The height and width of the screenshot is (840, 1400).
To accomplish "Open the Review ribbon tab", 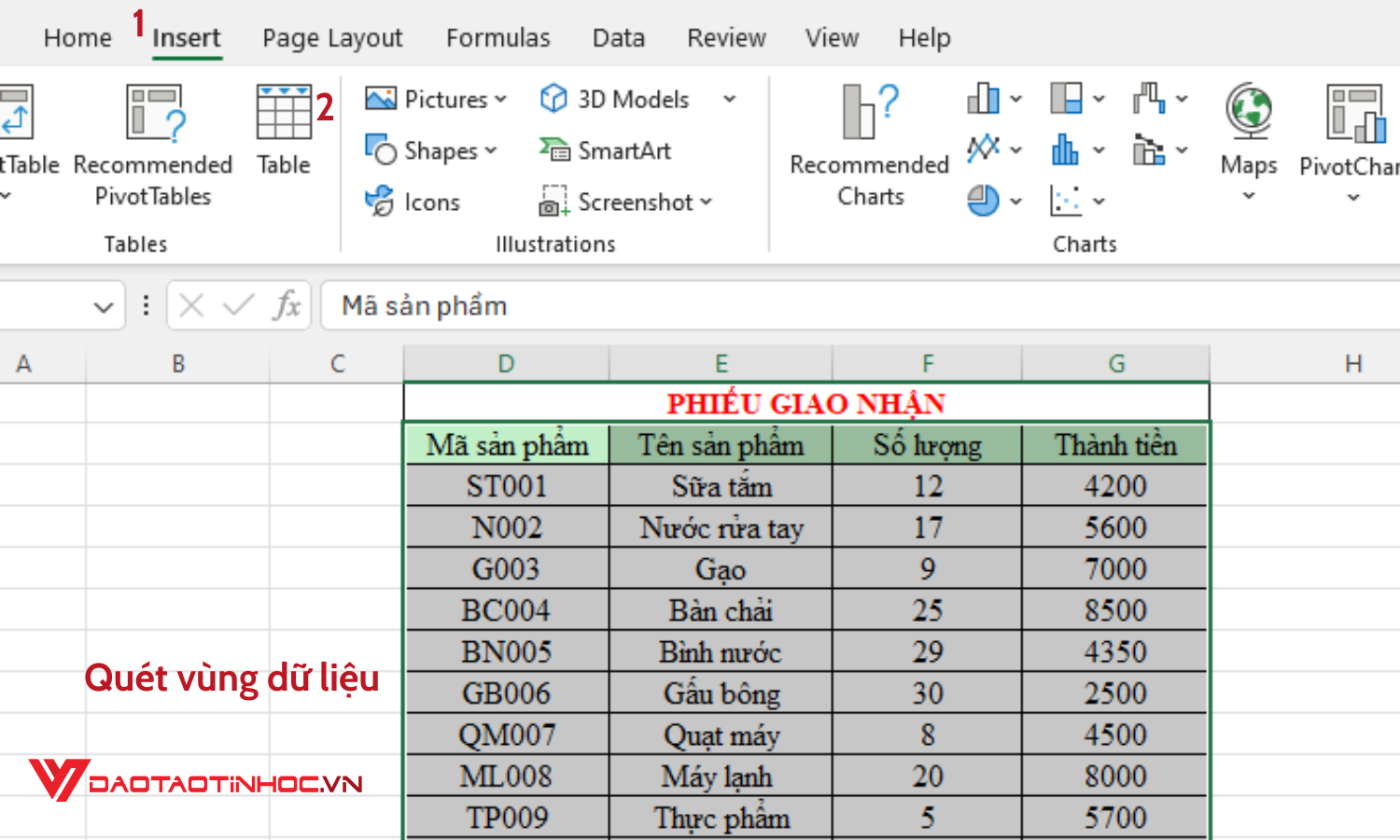I will pyautogui.click(x=726, y=37).
